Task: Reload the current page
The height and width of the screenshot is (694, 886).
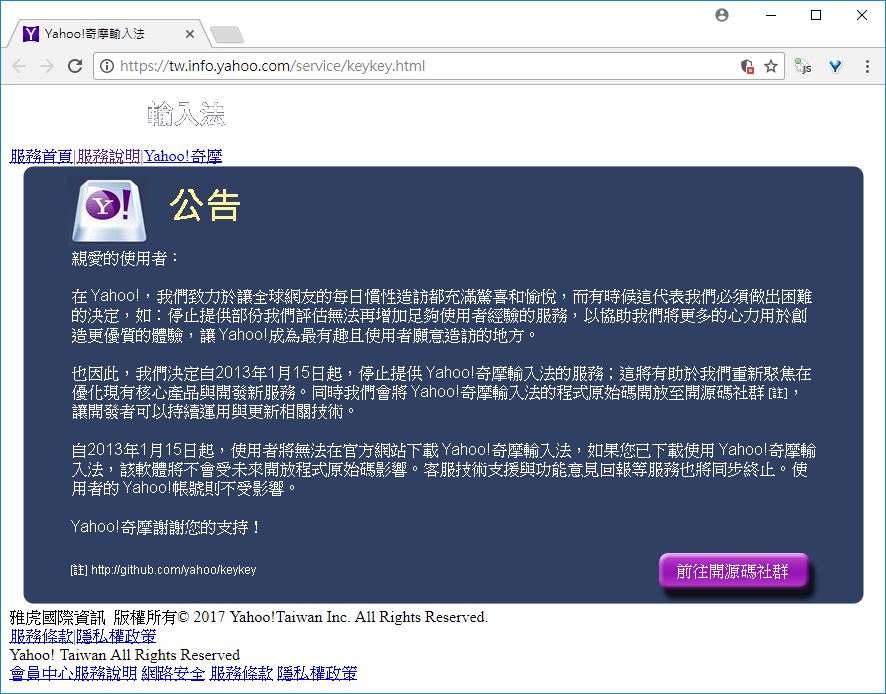Action: pyautogui.click(x=74, y=66)
